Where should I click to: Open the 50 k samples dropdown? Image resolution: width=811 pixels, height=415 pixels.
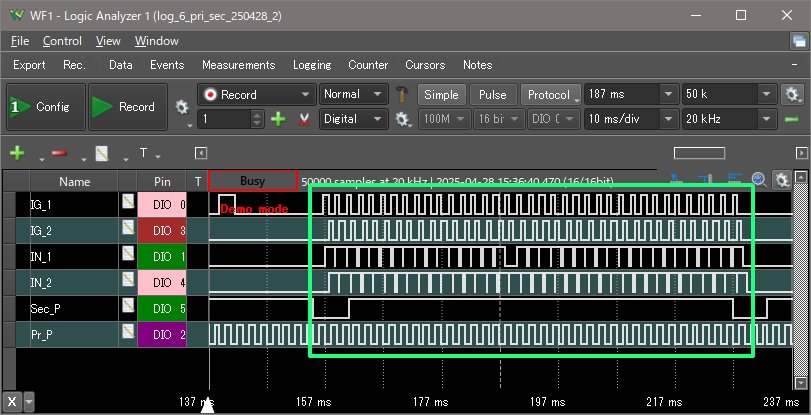coord(729,95)
